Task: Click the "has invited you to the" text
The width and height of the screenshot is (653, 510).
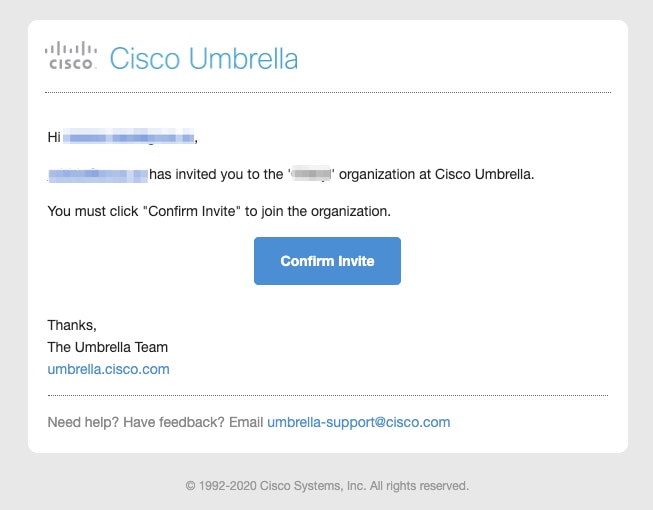Action: click(217, 175)
